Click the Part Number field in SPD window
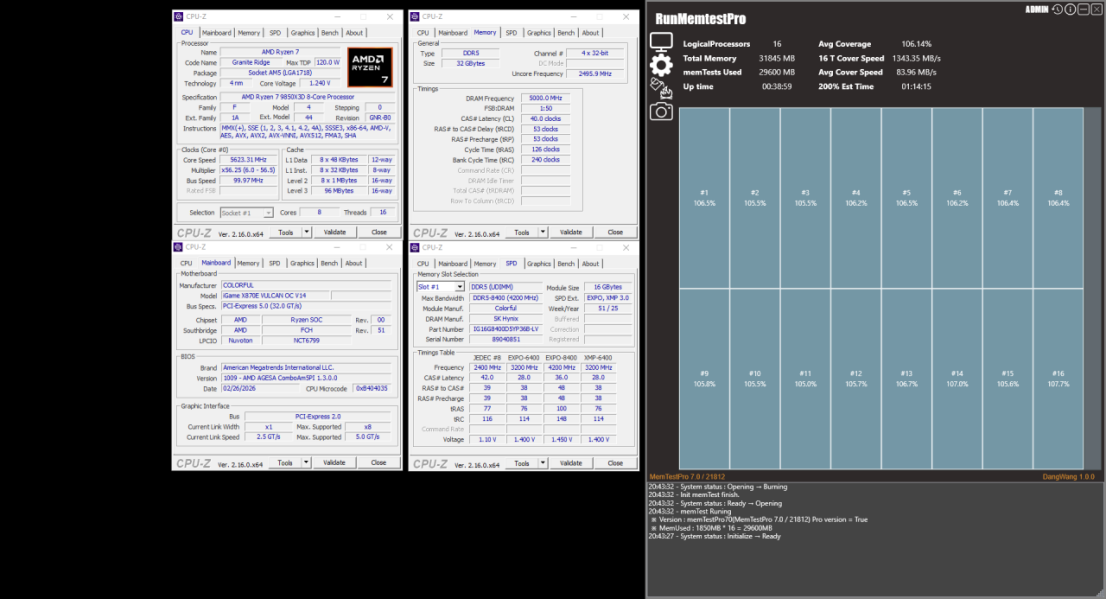The width and height of the screenshot is (1106, 600). [x=505, y=329]
